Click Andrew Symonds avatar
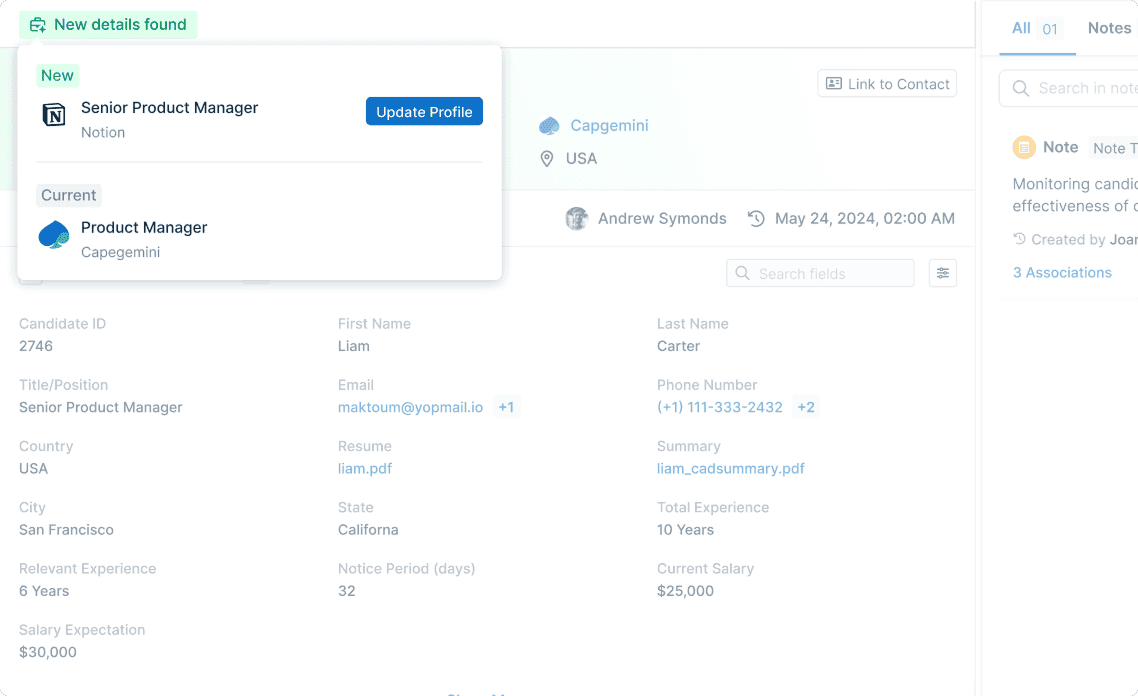 click(x=576, y=218)
